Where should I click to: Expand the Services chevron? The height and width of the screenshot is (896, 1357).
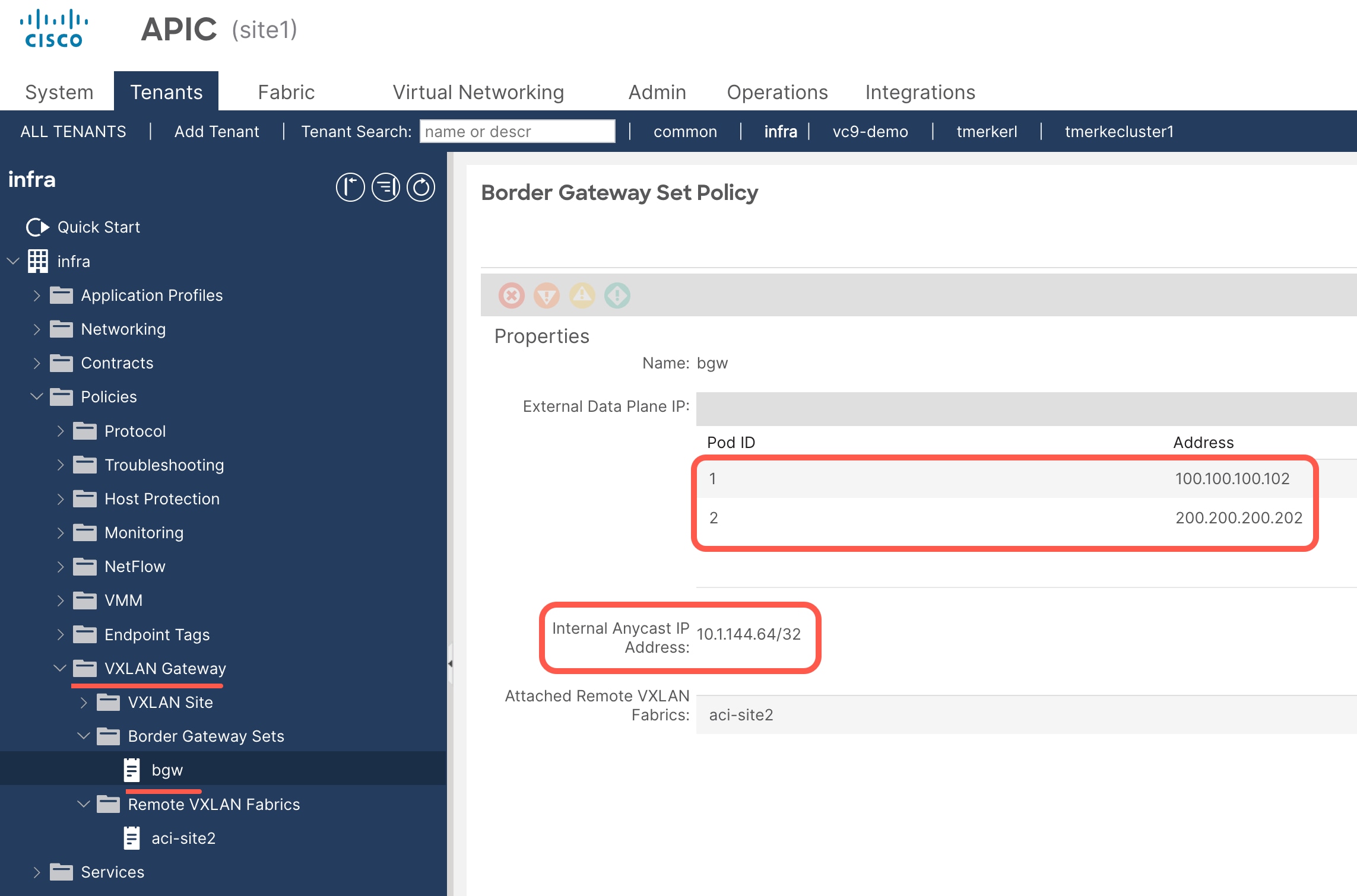coord(37,872)
